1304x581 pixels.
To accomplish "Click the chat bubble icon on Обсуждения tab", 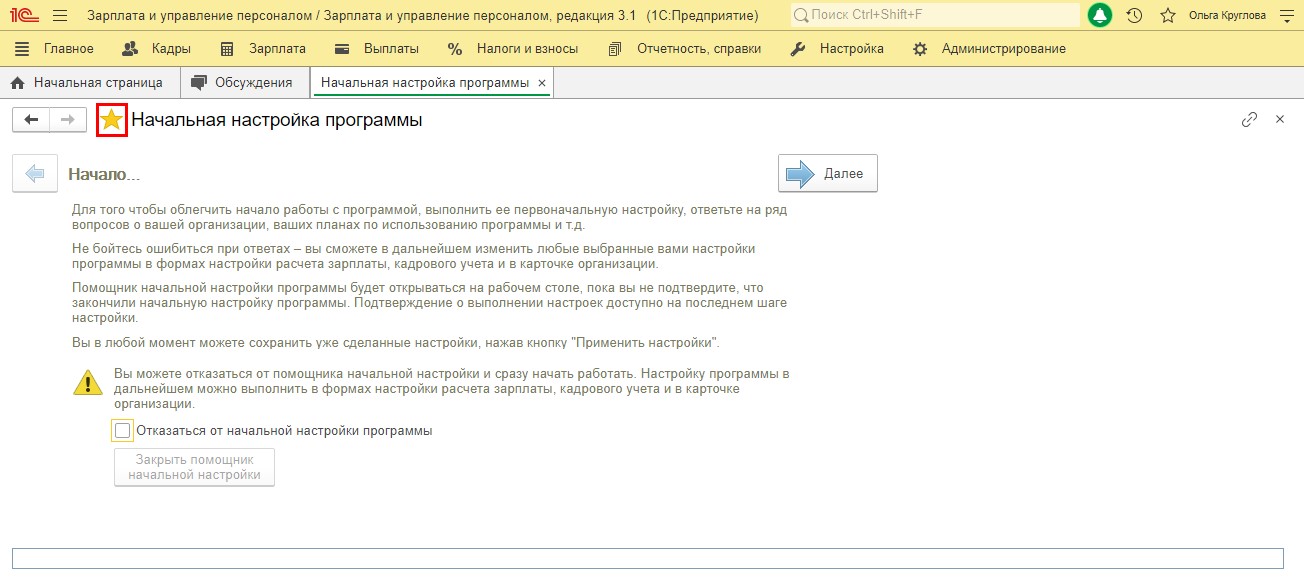I will coord(198,83).
